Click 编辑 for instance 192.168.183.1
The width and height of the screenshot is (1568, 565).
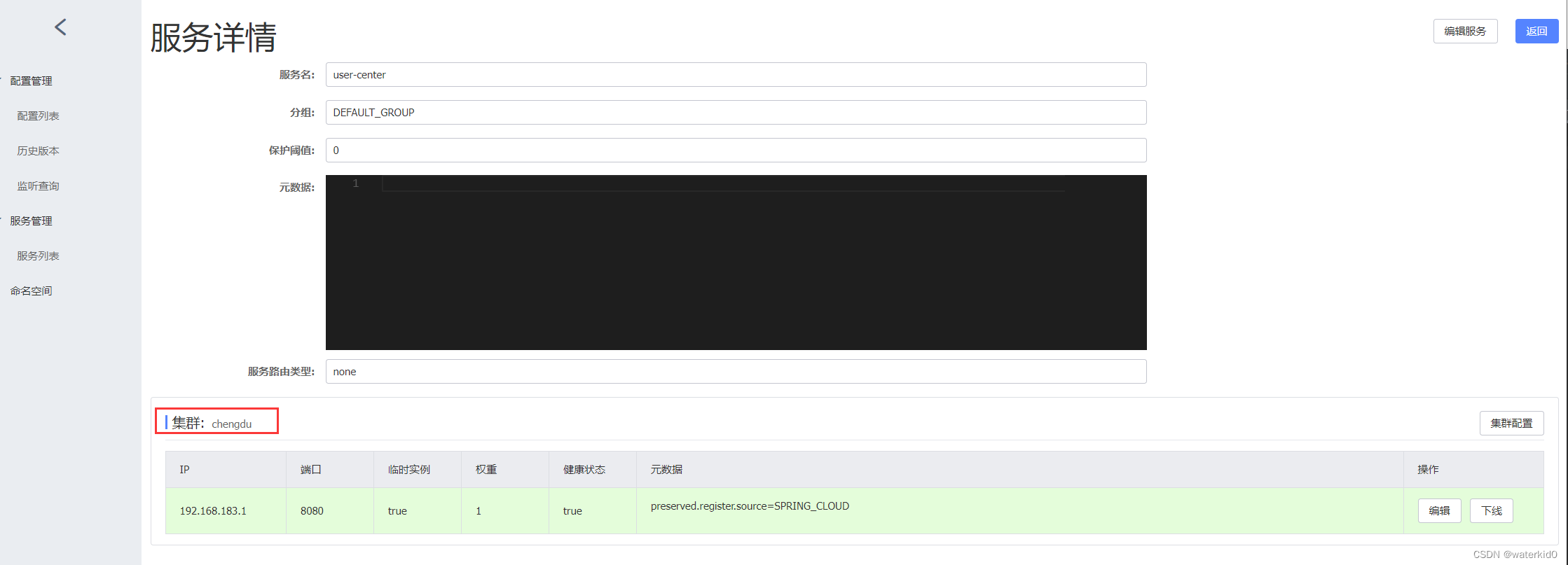(1439, 511)
